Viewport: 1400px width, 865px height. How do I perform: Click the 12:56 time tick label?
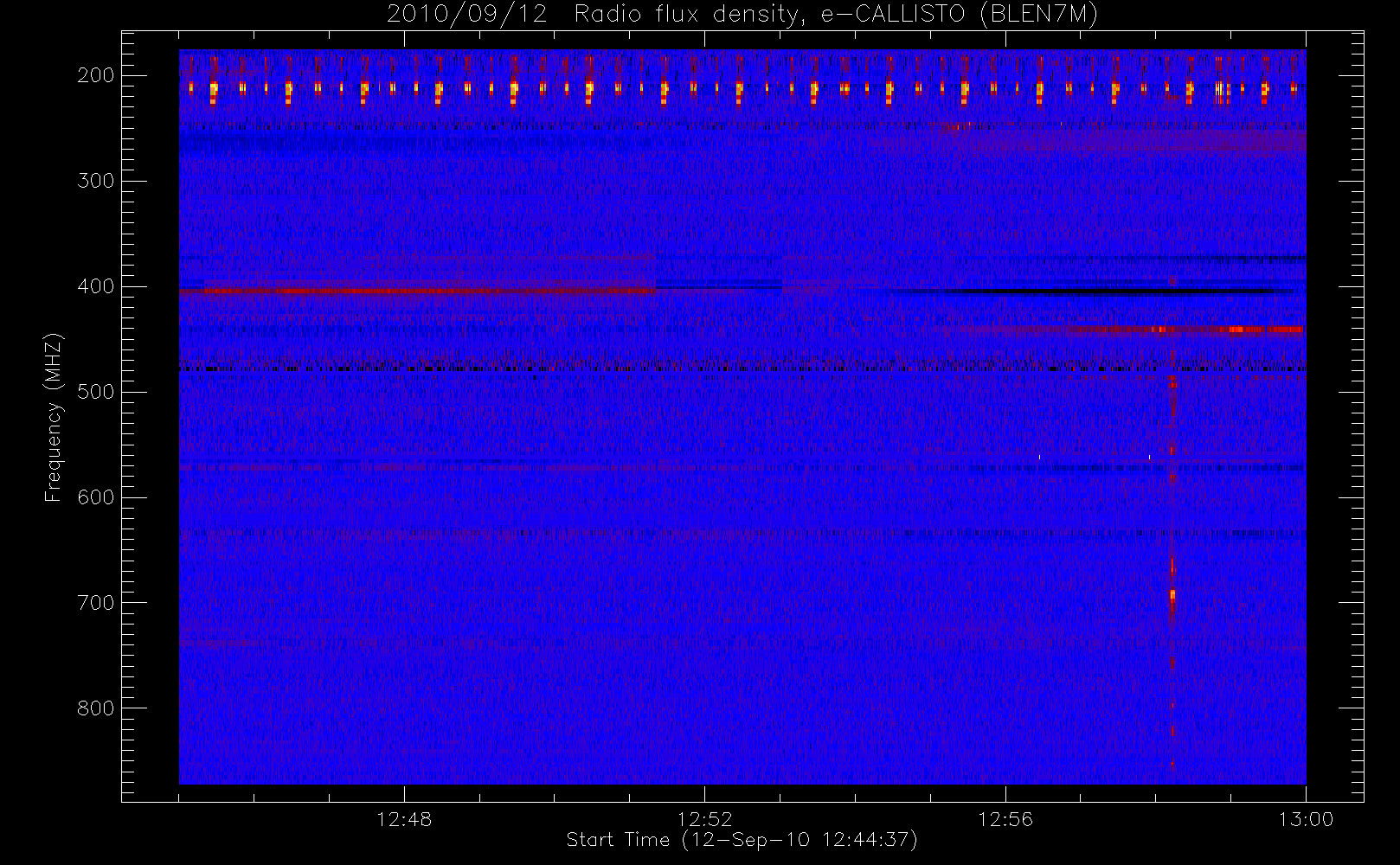pyautogui.click(x=1005, y=819)
